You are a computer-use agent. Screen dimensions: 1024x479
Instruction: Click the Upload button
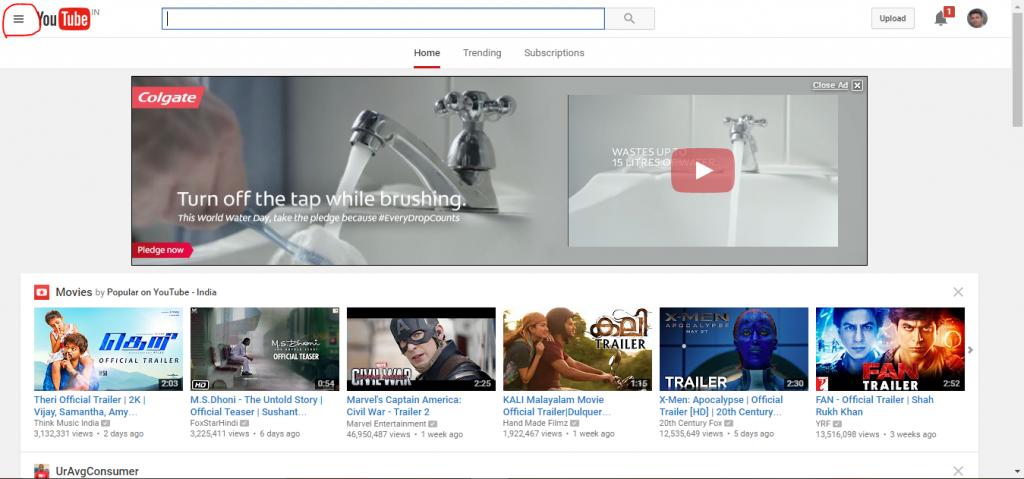[x=893, y=18]
